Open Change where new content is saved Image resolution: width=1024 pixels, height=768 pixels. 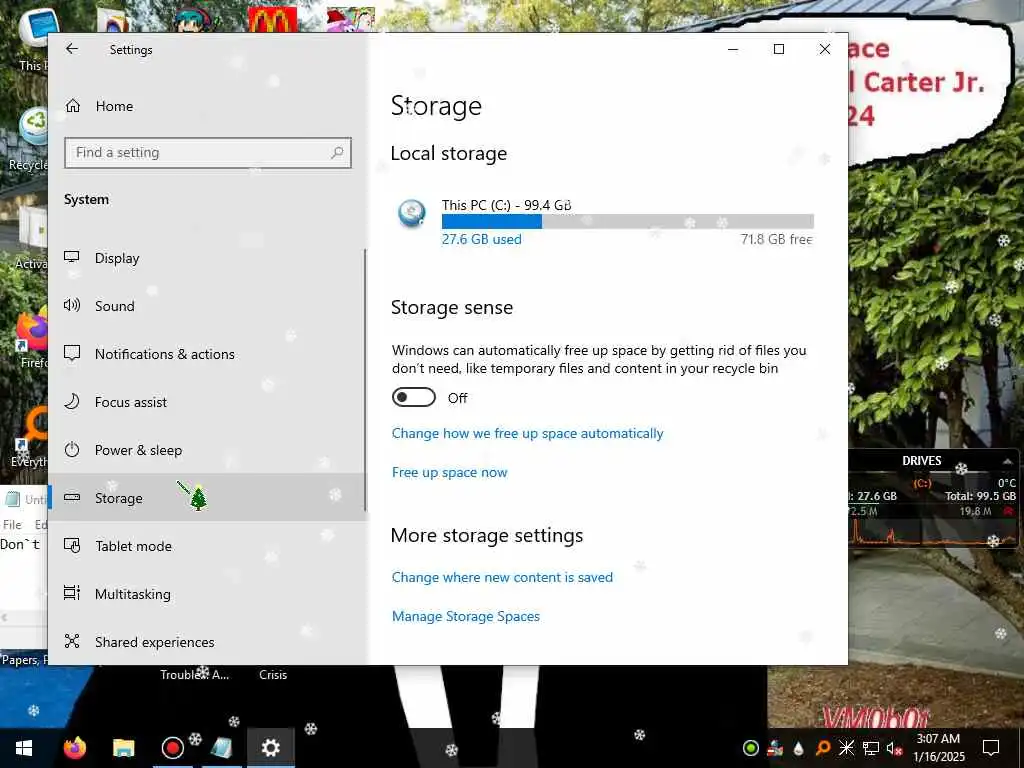pyautogui.click(x=502, y=577)
